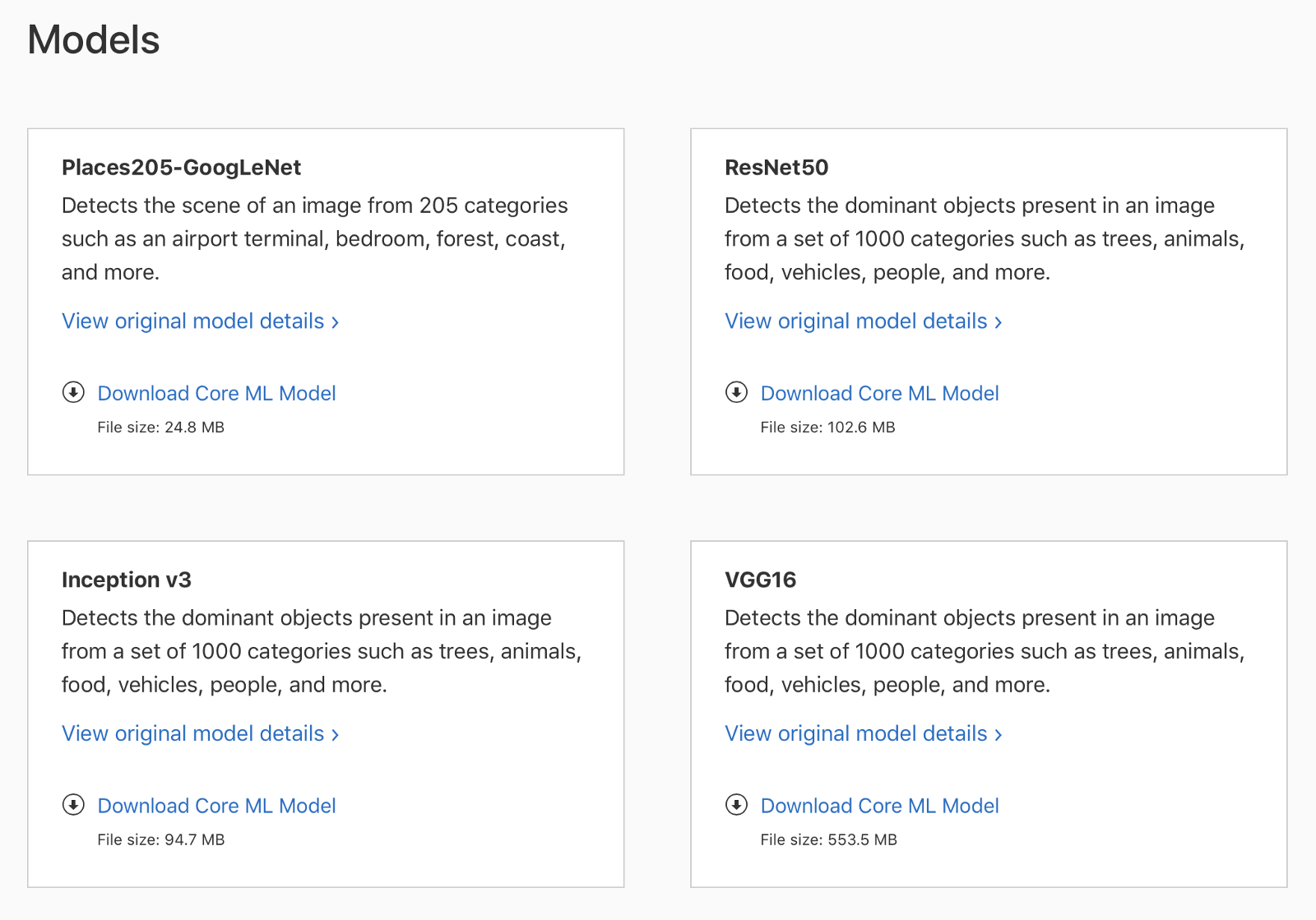Click the Inception v3 card title
1316x920 pixels.
click(126, 580)
